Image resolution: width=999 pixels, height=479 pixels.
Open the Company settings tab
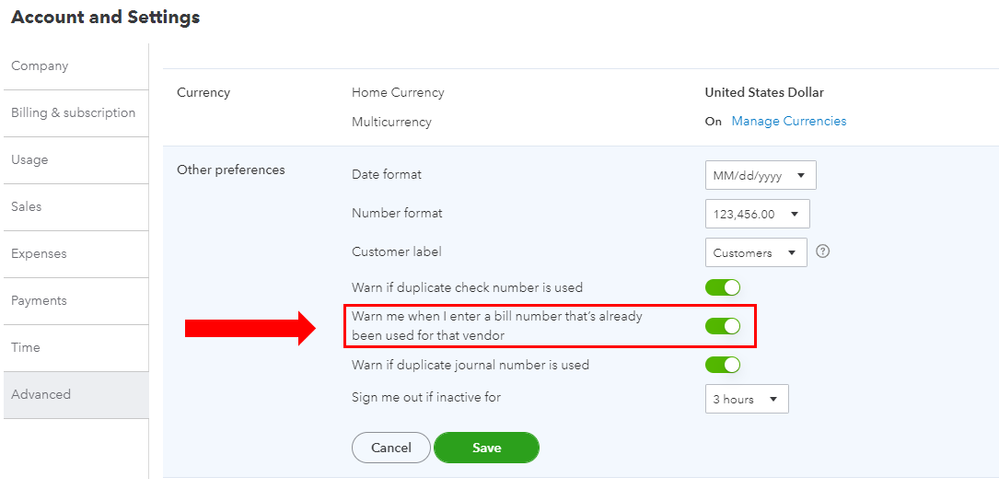(x=40, y=66)
